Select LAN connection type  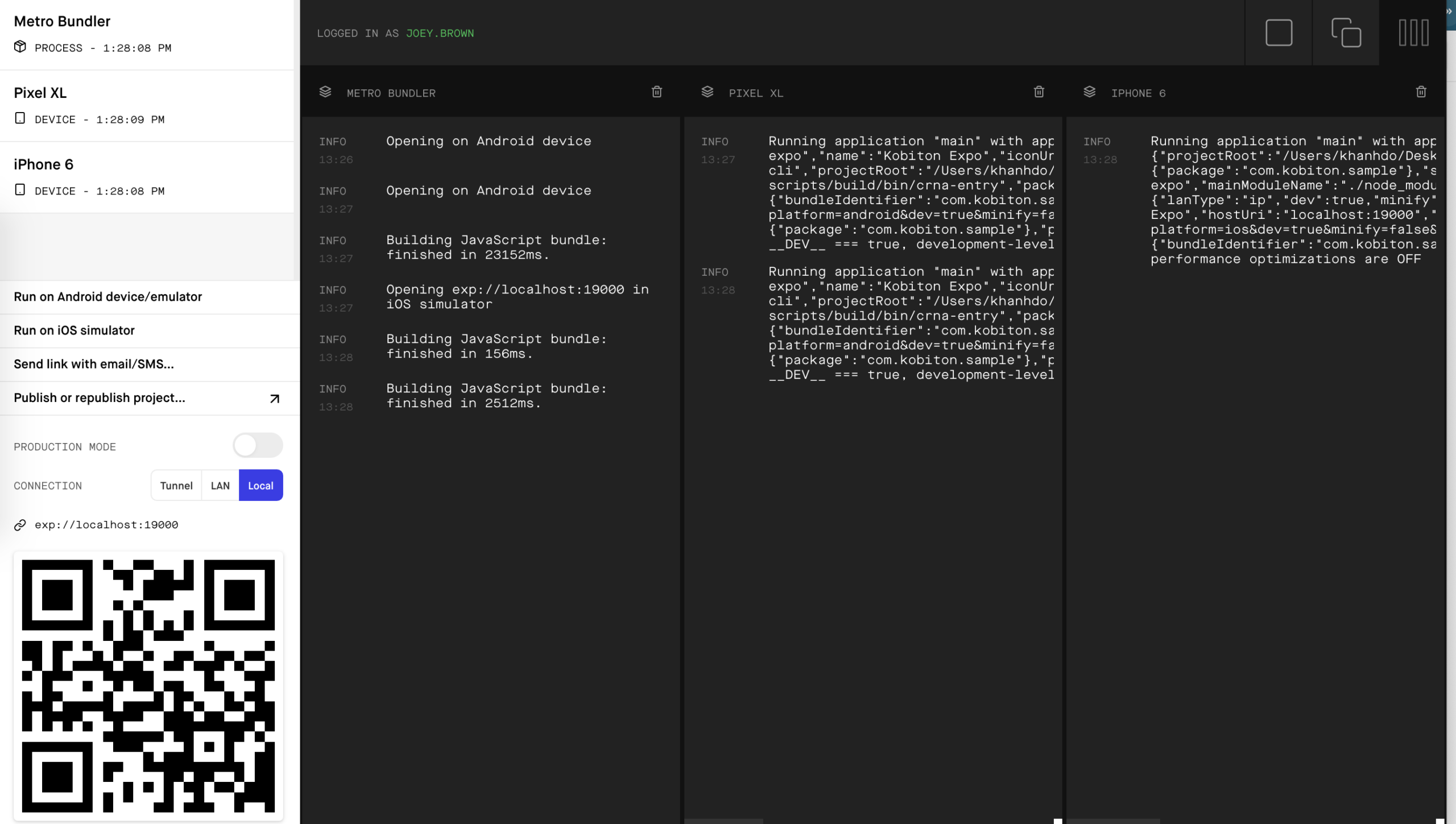(x=220, y=486)
